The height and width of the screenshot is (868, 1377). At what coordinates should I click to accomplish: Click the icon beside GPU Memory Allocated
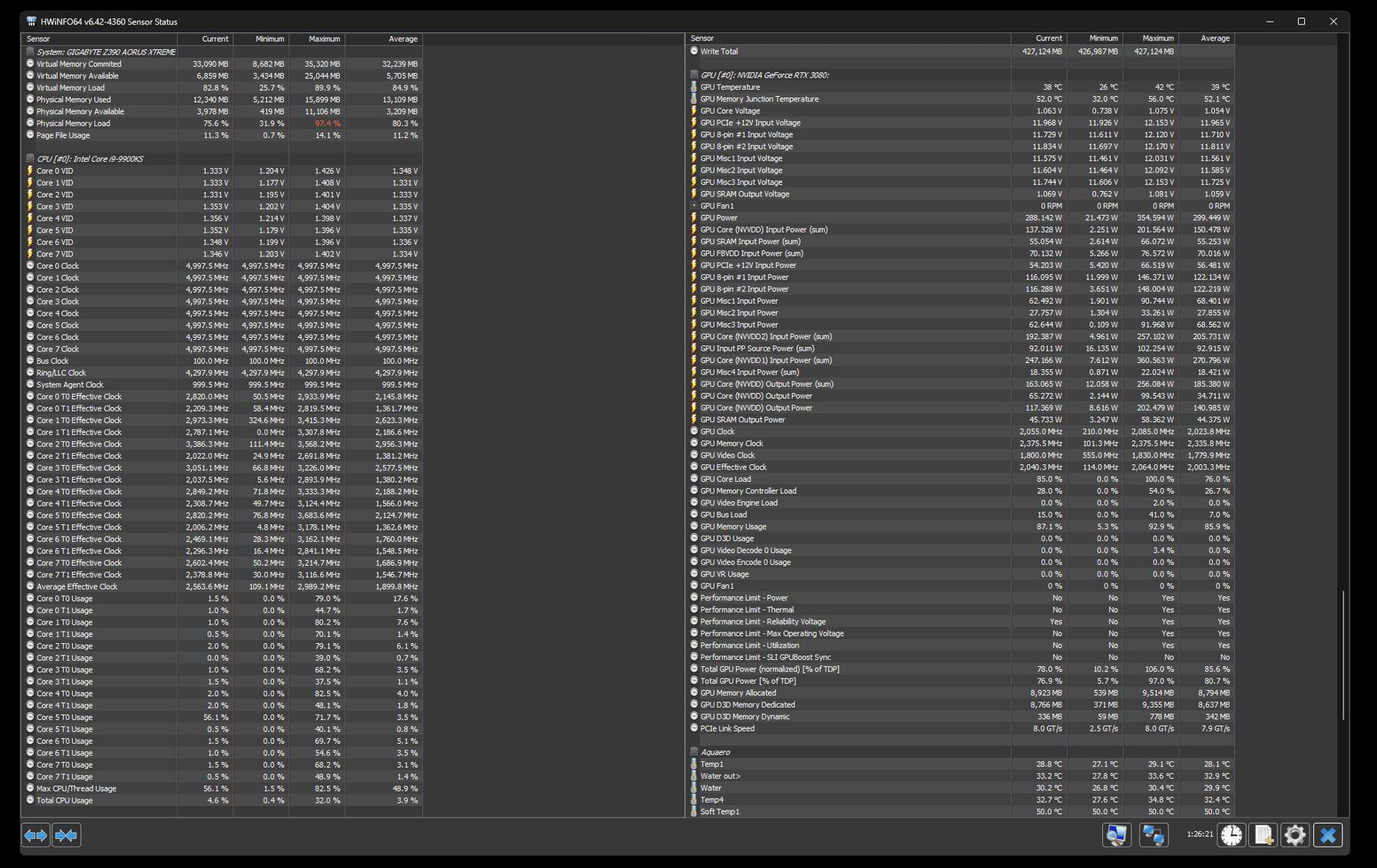tap(694, 693)
